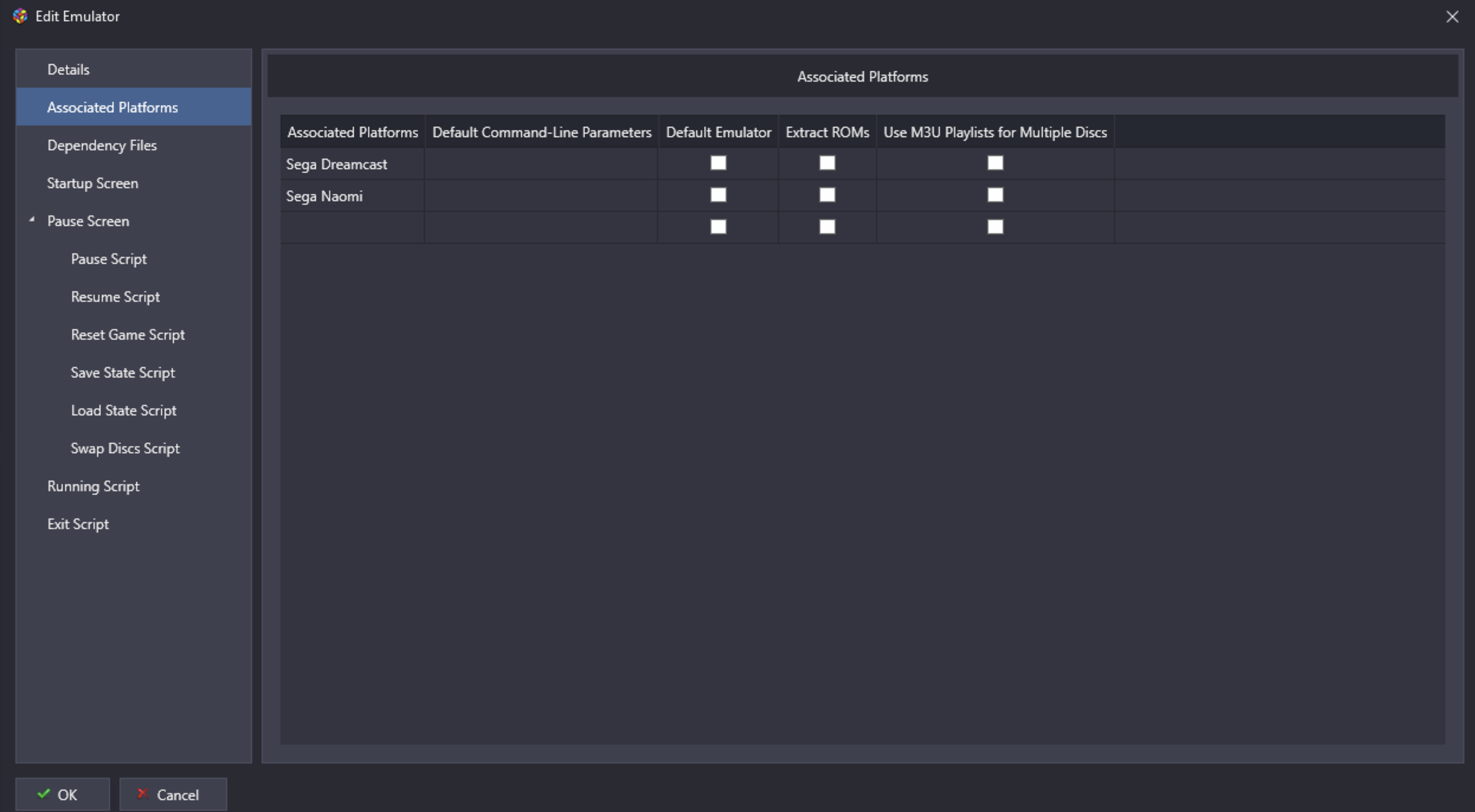Screen dimensions: 1475x812
Task: Click the red X icon on Cancel
Action: click(142, 794)
